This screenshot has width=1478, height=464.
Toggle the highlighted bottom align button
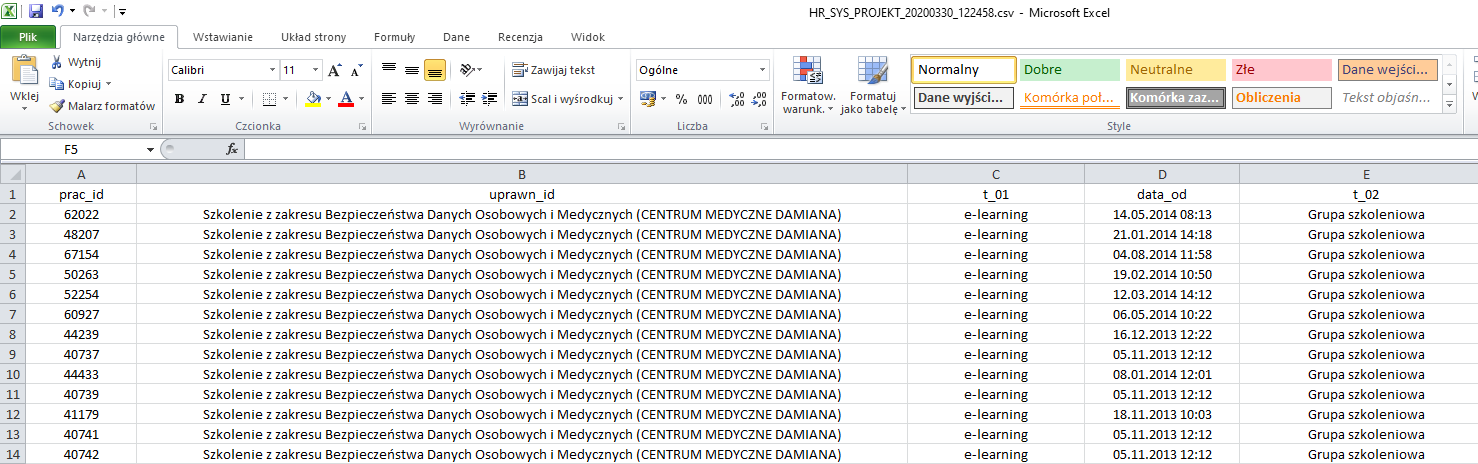tap(434, 70)
